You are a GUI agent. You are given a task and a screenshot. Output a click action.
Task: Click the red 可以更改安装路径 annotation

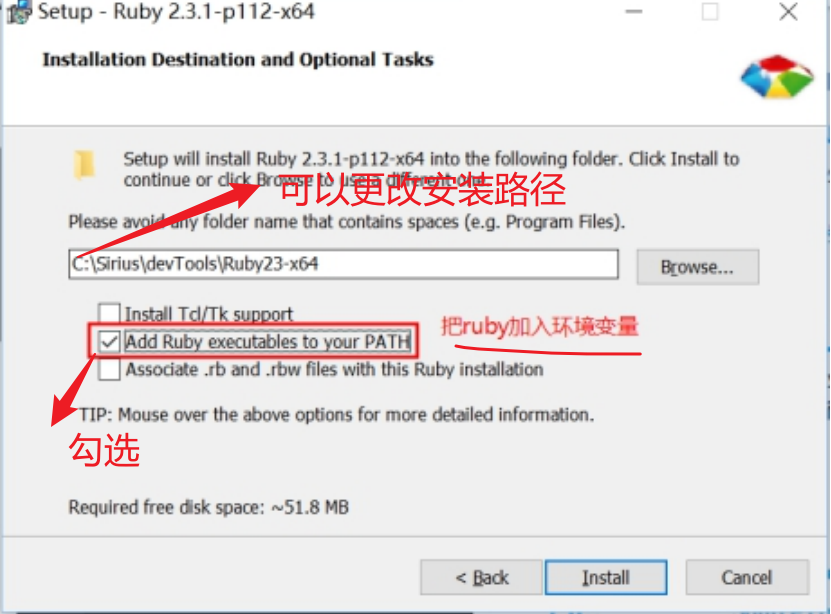(x=422, y=190)
